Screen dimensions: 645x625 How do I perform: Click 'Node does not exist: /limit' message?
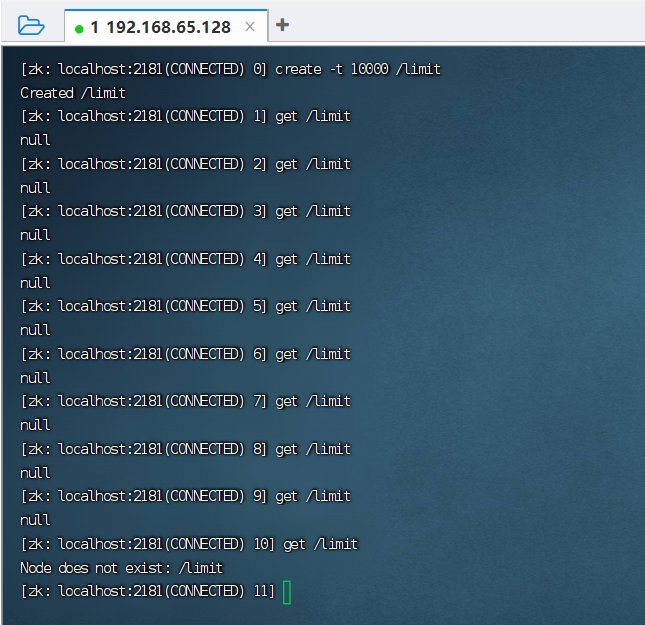point(122,568)
